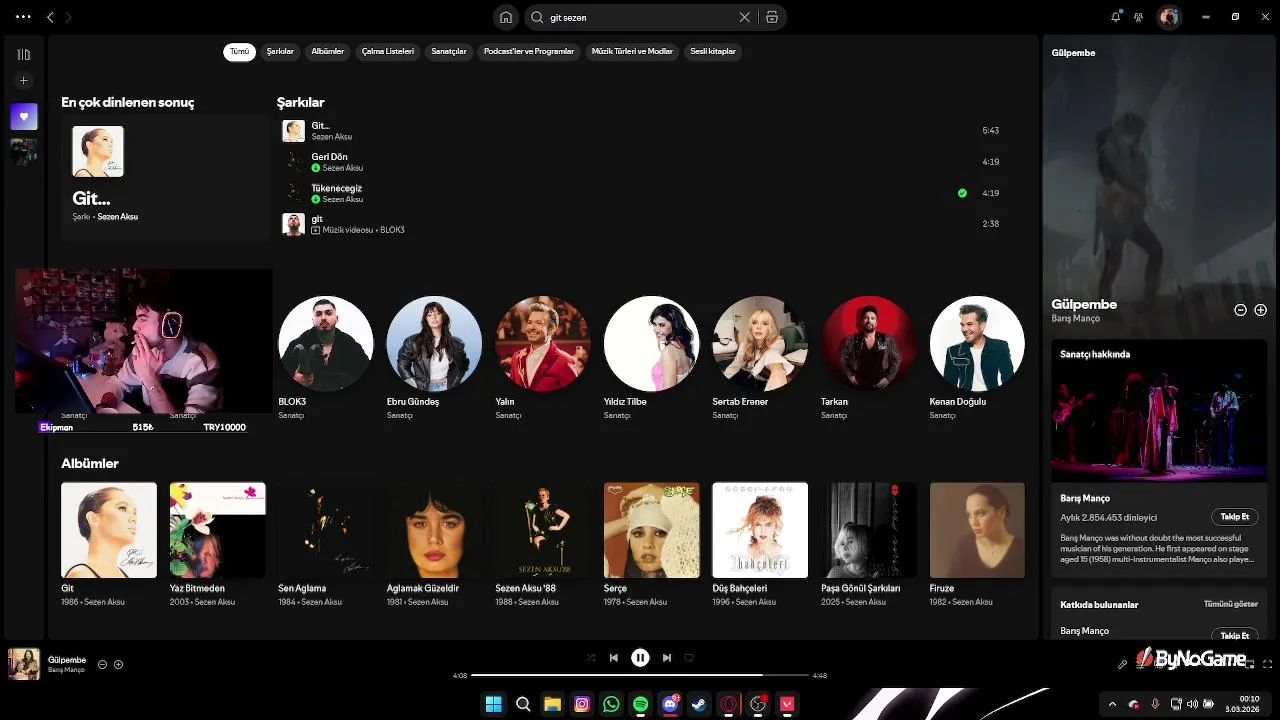Seek on the song progress bar

tap(640, 675)
